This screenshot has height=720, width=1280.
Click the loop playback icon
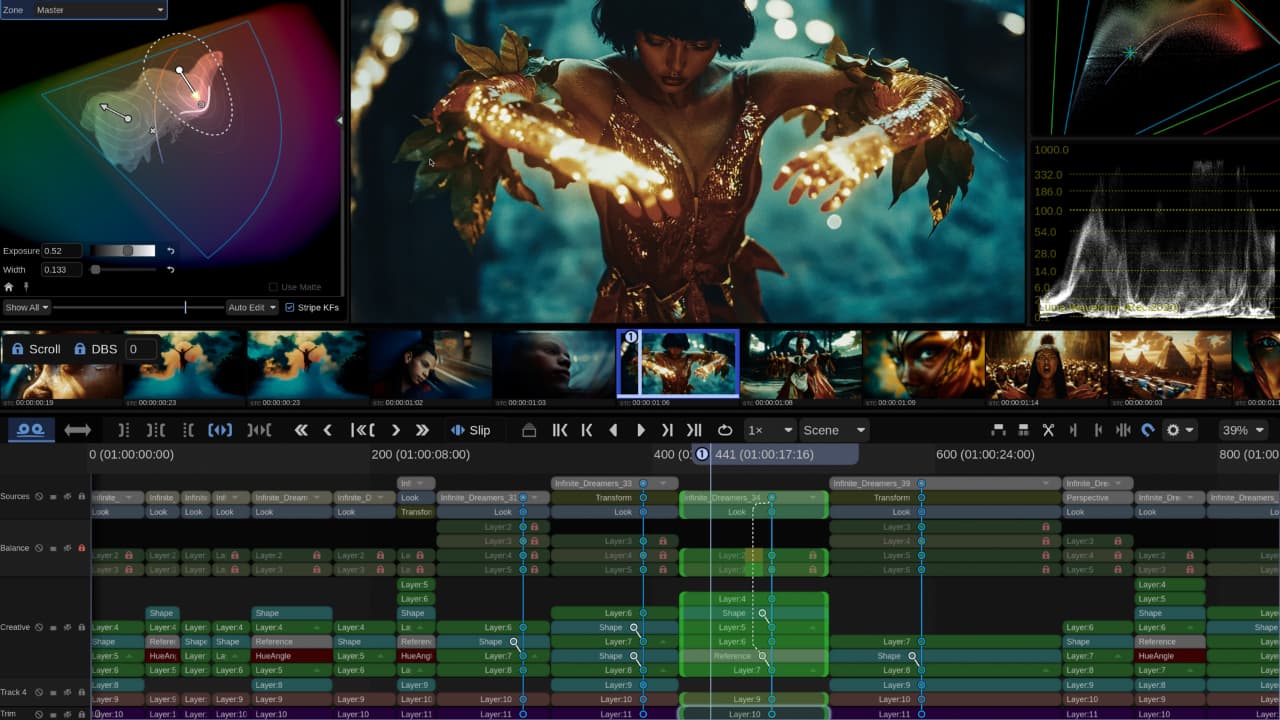tap(725, 430)
